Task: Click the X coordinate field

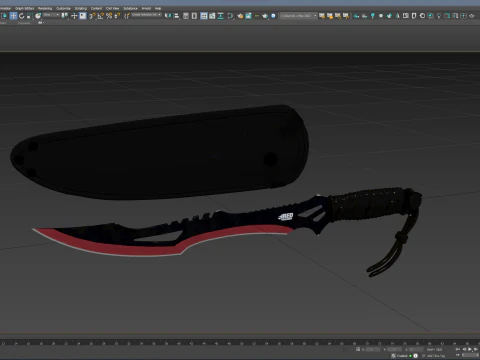Action: (x=373, y=349)
